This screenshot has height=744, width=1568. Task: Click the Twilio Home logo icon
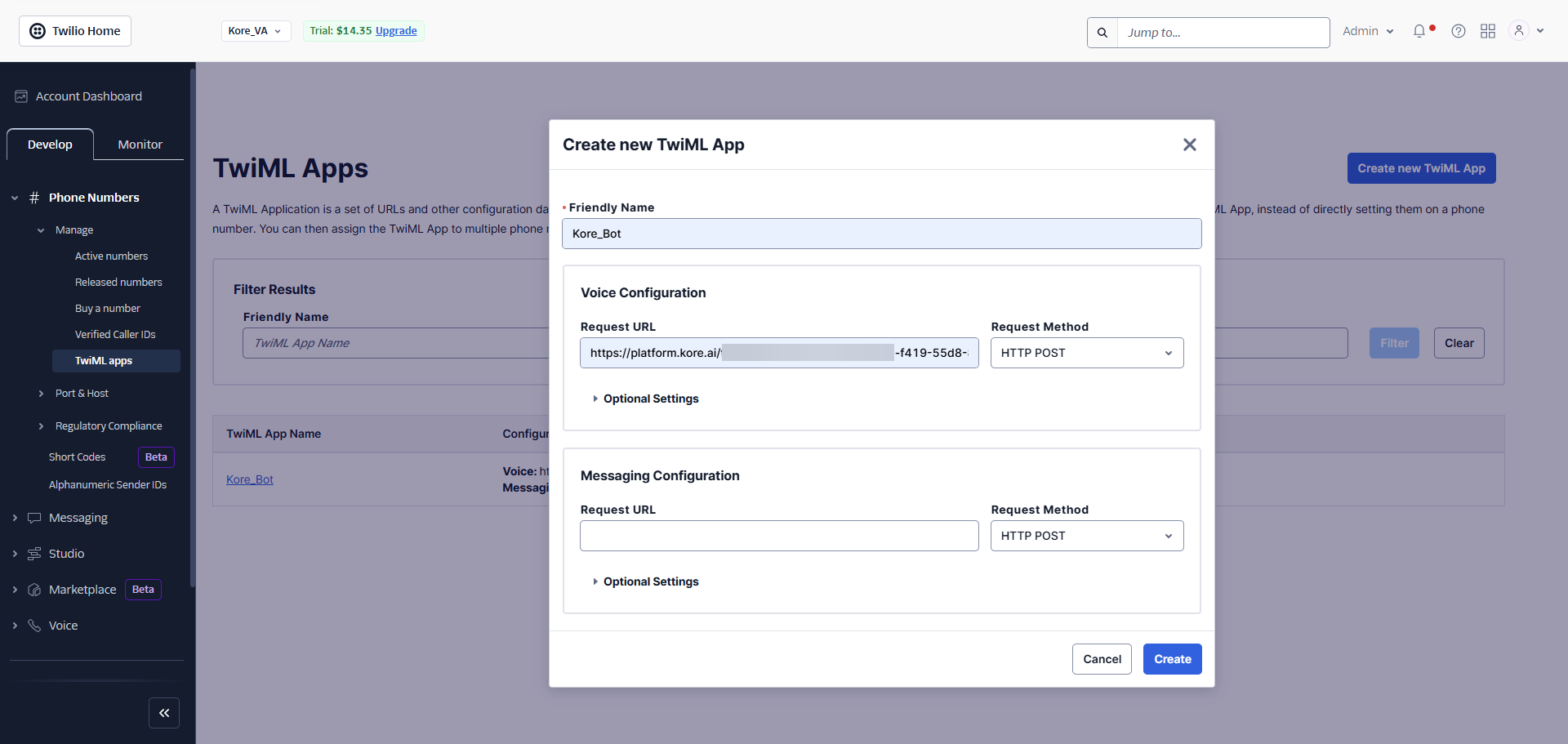37,30
